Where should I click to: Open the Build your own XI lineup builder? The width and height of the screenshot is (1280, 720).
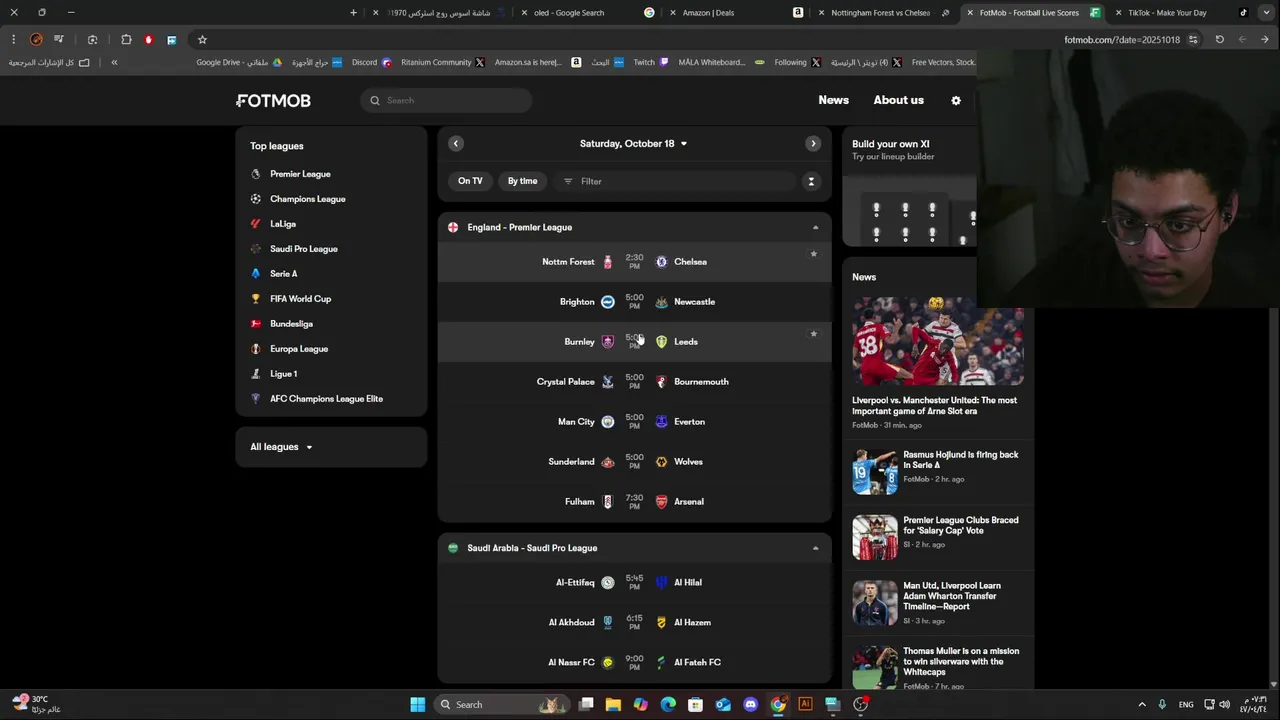pos(909,187)
